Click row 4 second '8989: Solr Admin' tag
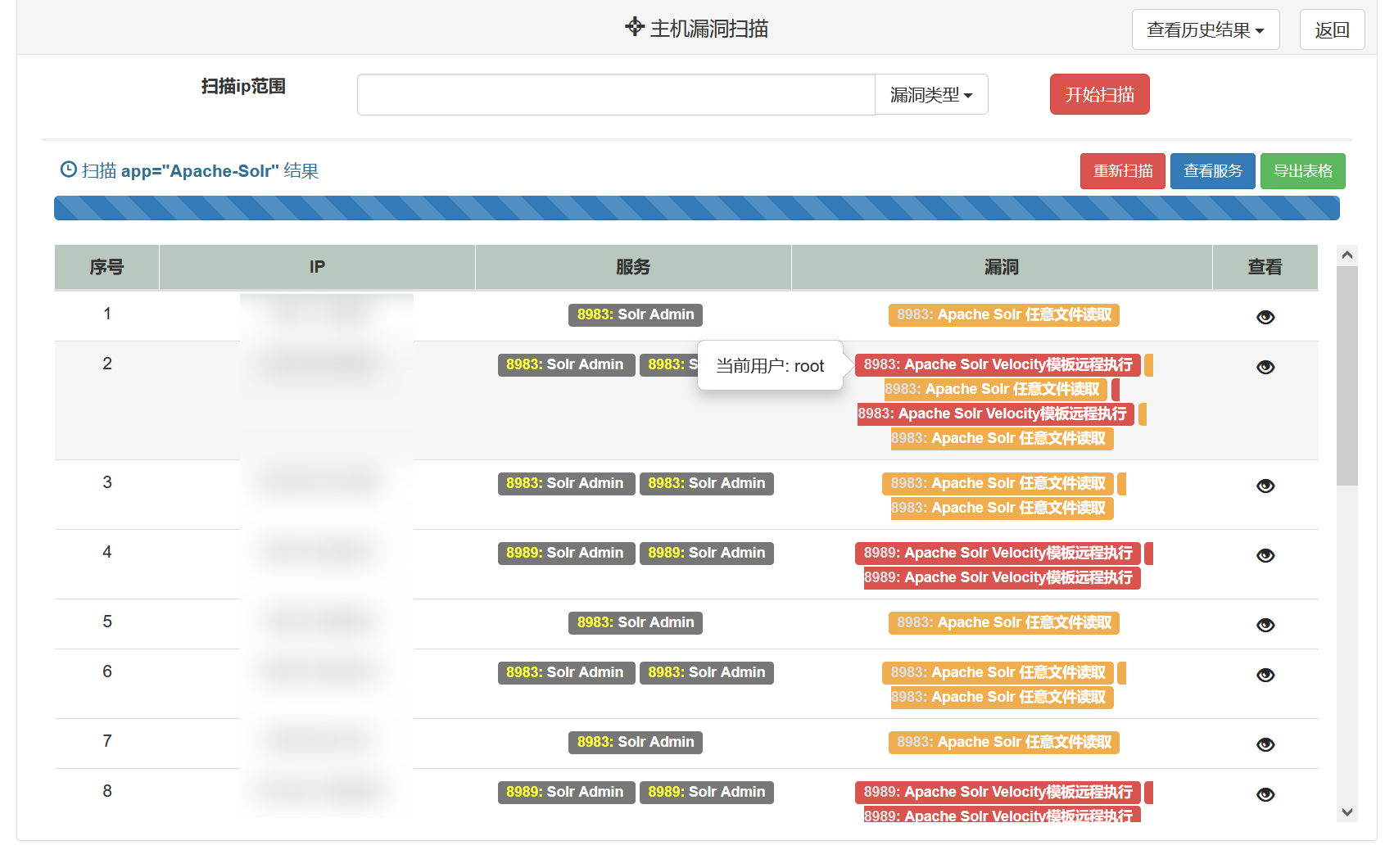The width and height of the screenshot is (1394, 868). coord(707,553)
